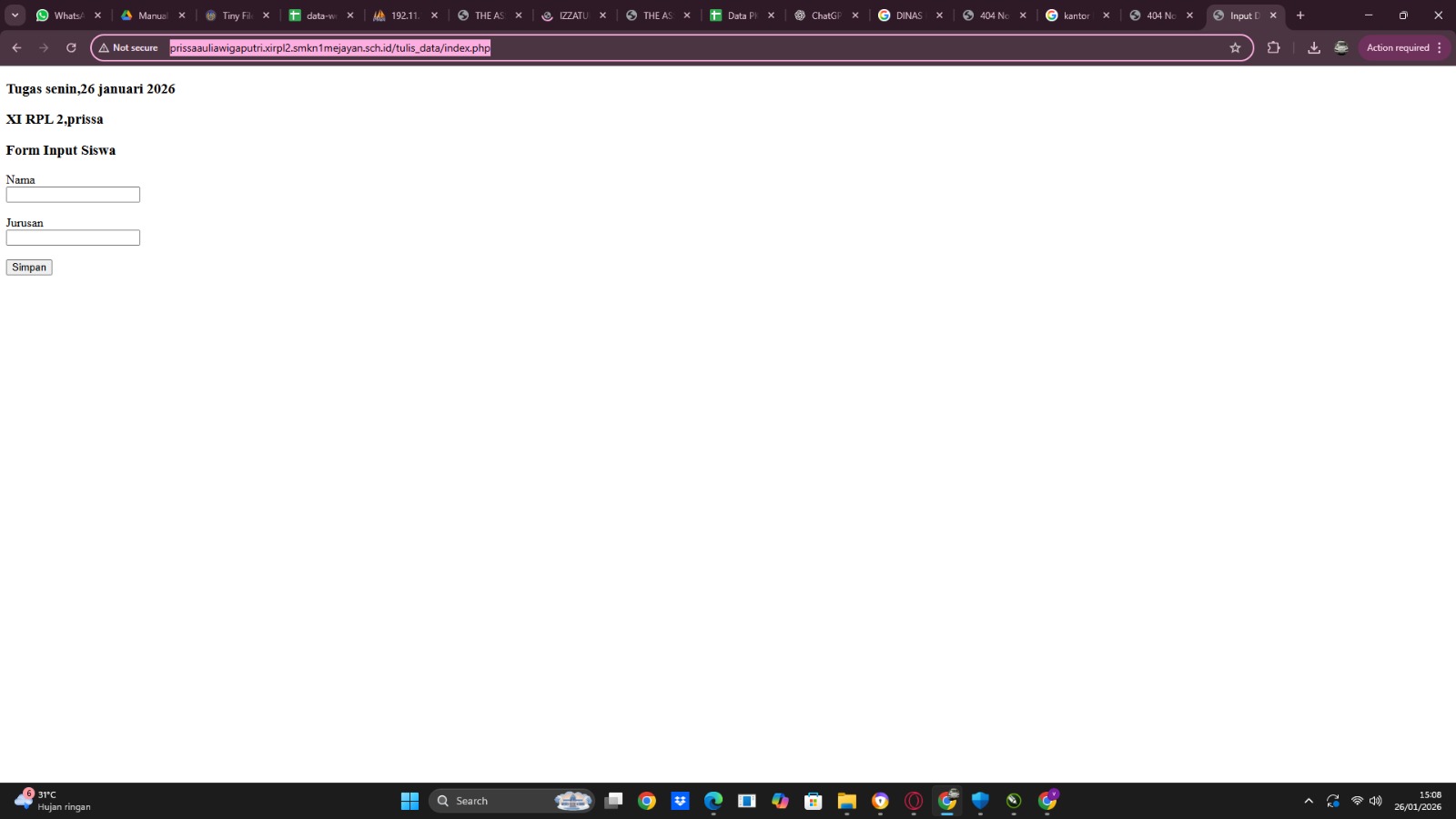Focus the Nama text input field

[73, 195]
